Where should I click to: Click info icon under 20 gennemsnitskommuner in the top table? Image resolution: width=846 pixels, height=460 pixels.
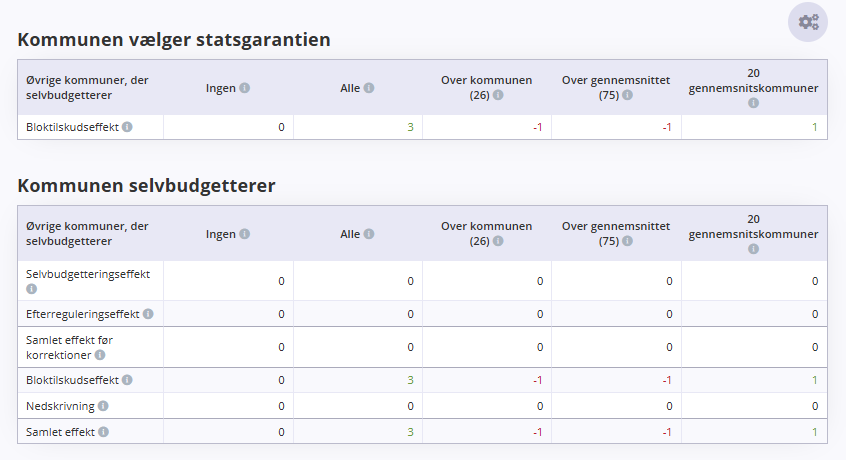[x=753, y=102]
